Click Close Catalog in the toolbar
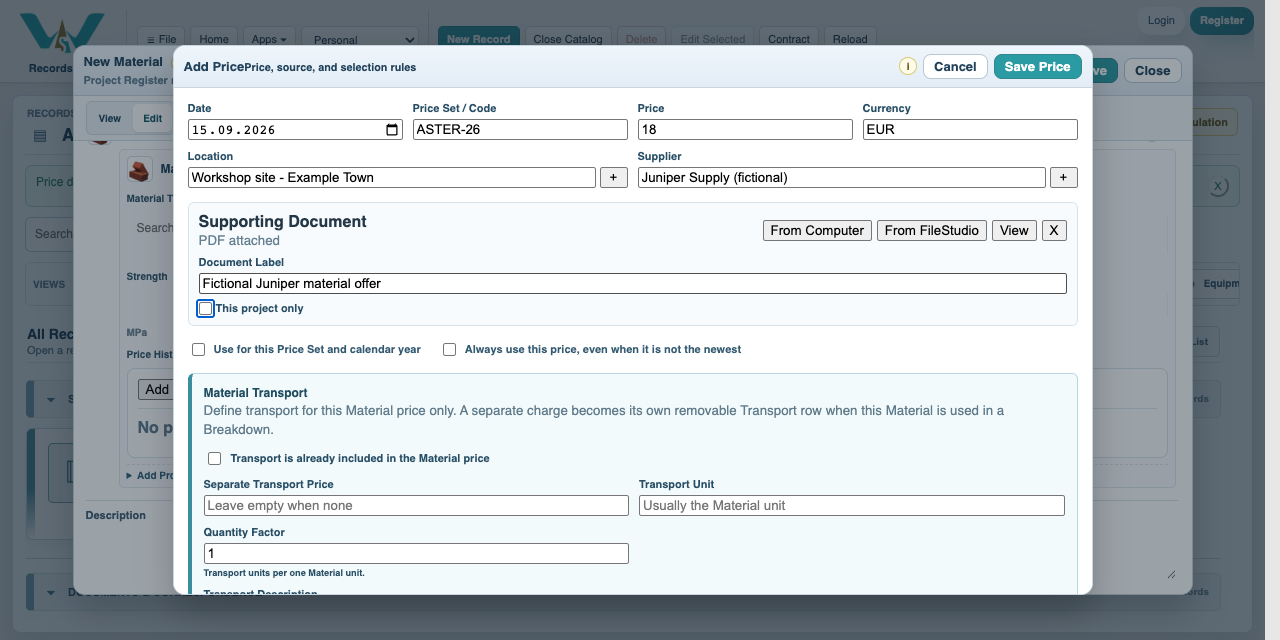The height and width of the screenshot is (640, 1280). pyautogui.click(x=568, y=40)
